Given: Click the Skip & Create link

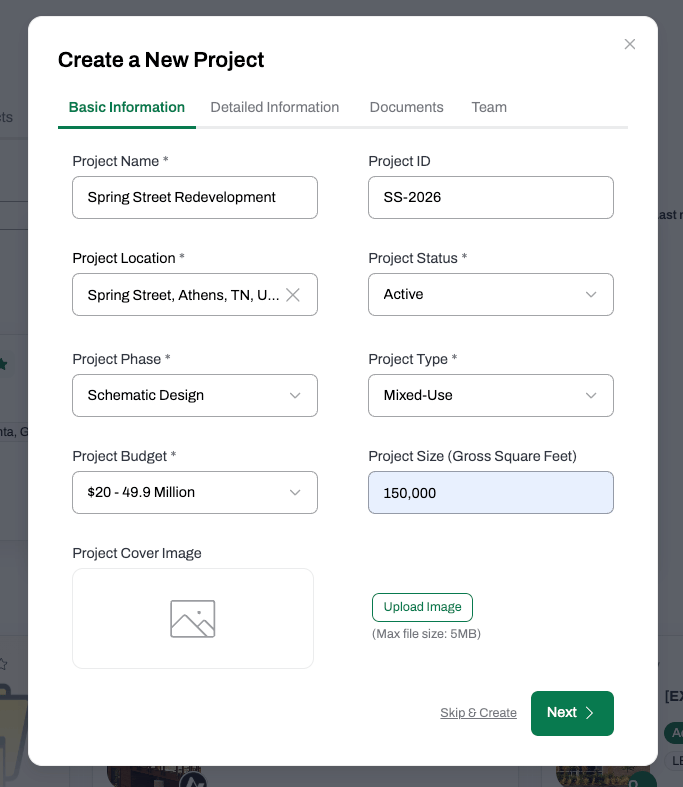Looking at the screenshot, I should click(x=478, y=713).
